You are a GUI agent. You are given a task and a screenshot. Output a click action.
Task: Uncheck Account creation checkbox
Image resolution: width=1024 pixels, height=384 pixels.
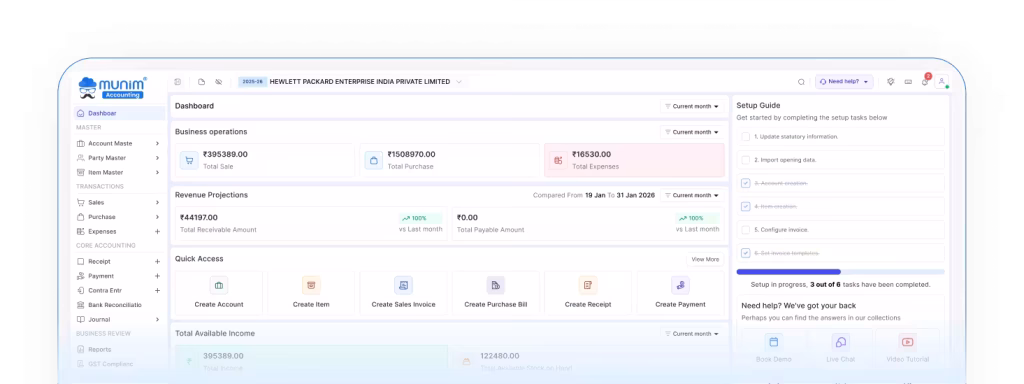pyautogui.click(x=746, y=184)
